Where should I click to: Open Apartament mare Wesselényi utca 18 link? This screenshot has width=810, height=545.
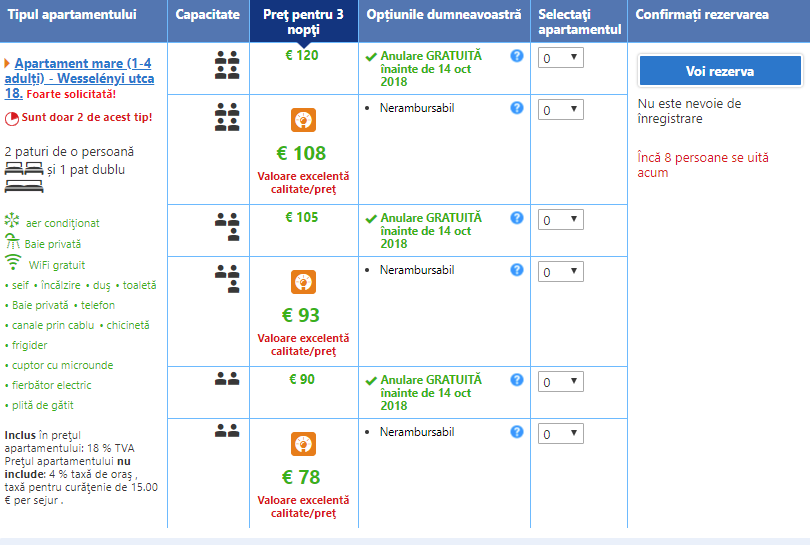[x=83, y=78]
